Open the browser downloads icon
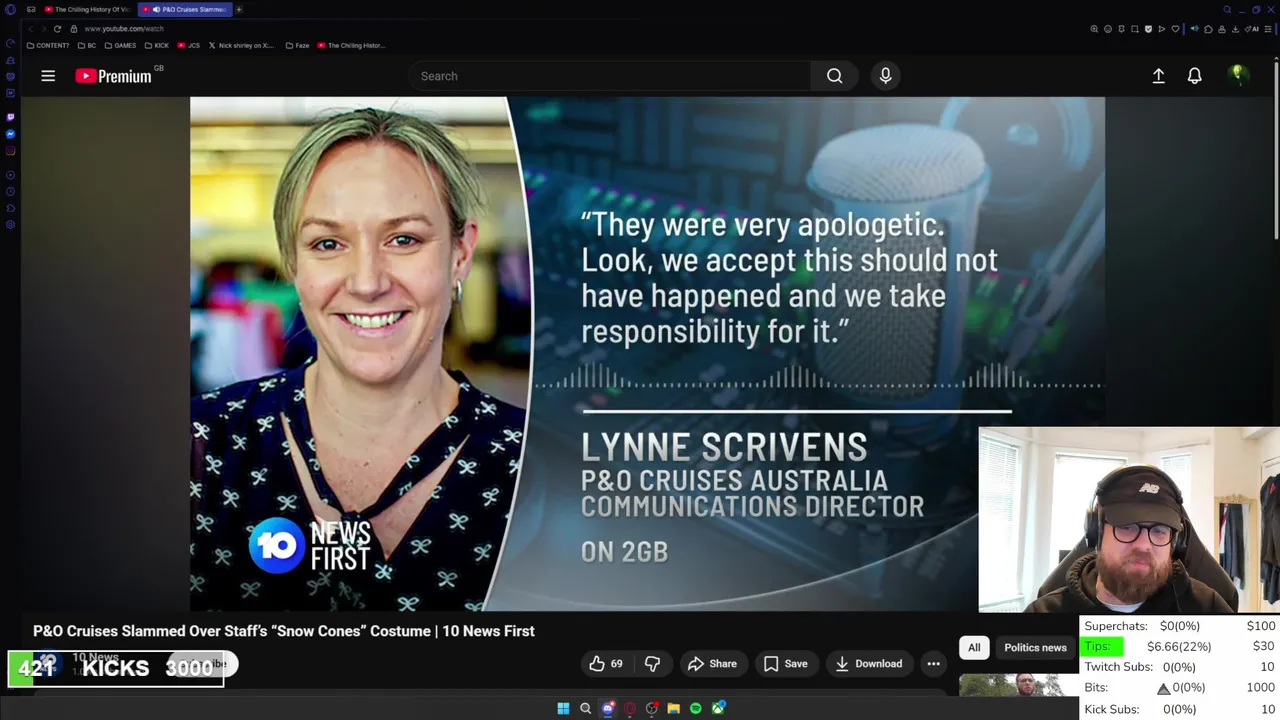Screen dimensions: 1280x720 pyautogui.click(x=1236, y=29)
